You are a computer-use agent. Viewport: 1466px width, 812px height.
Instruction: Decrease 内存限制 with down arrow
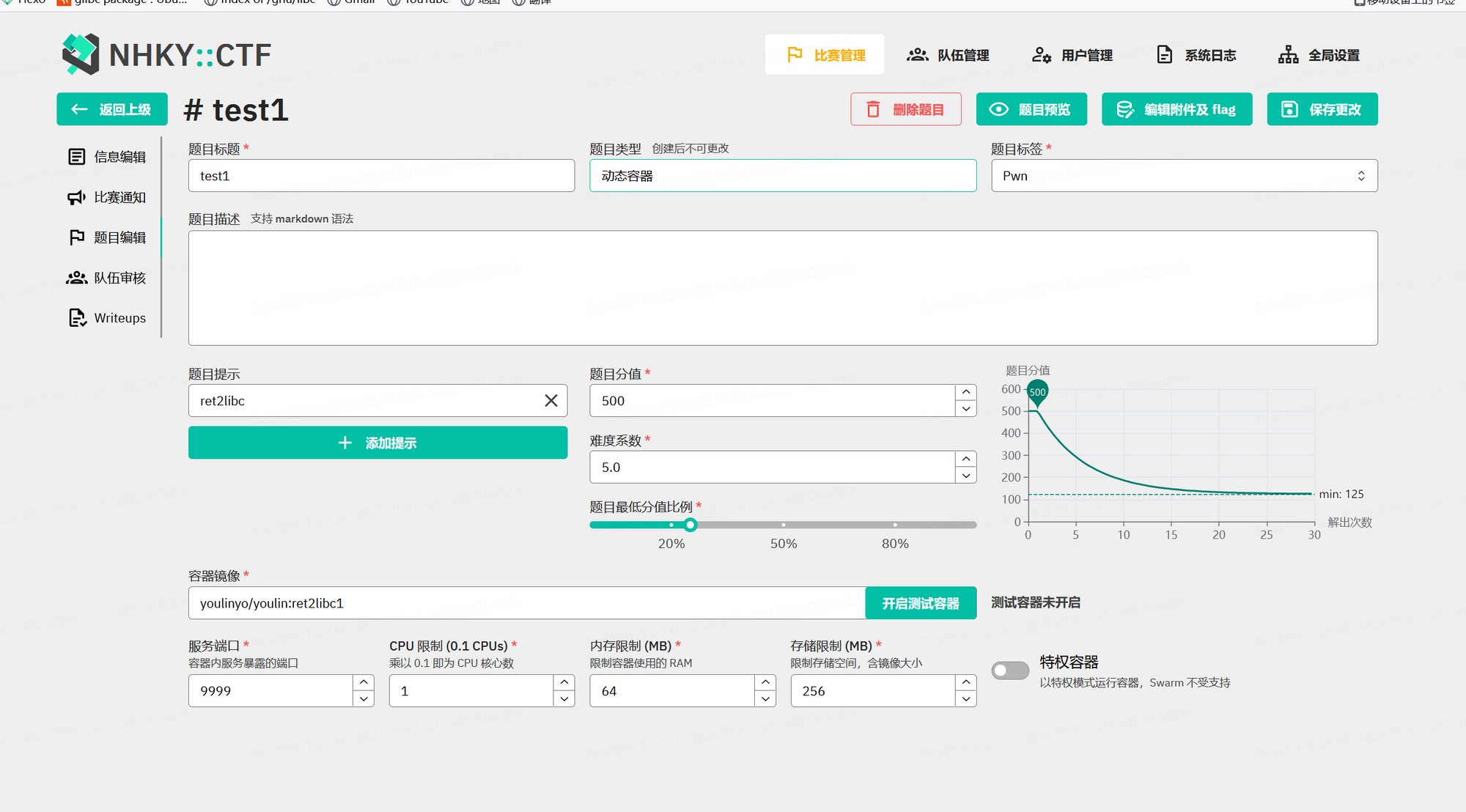pyautogui.click(x=765, y=699)
